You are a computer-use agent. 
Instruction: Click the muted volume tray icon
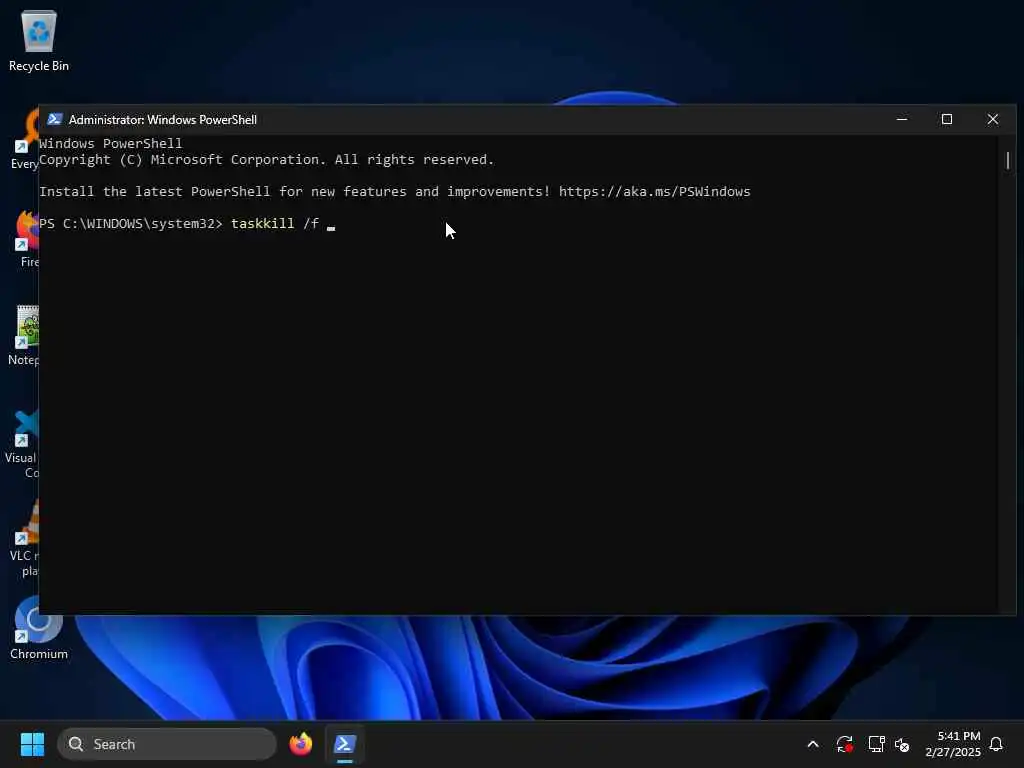tap(902, 744)
